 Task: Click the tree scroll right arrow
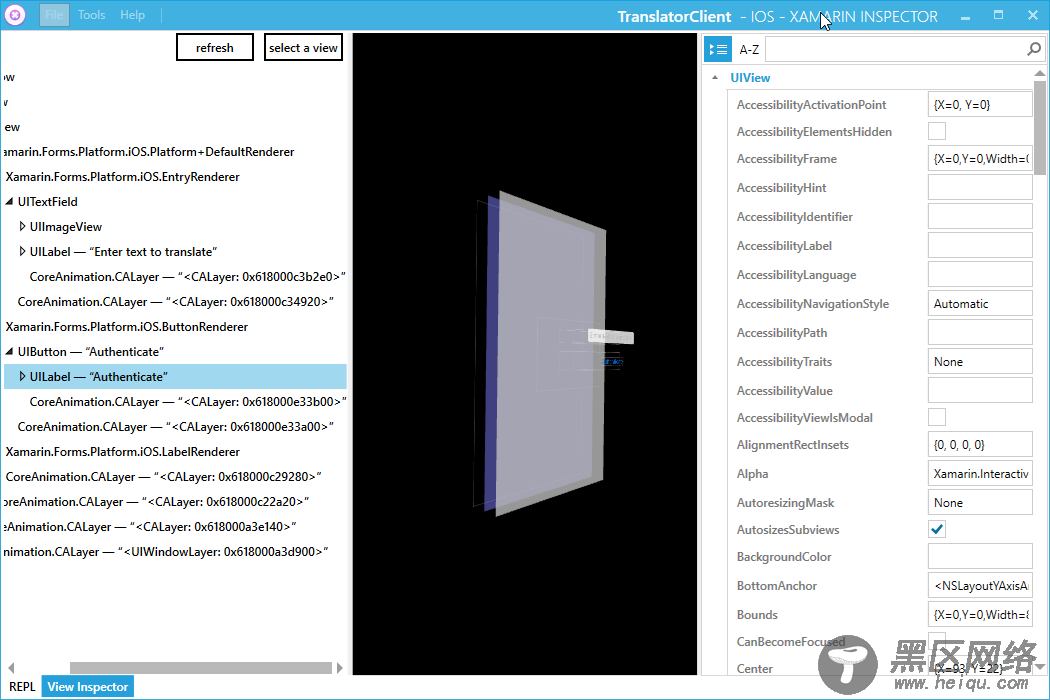coord(340,668)
